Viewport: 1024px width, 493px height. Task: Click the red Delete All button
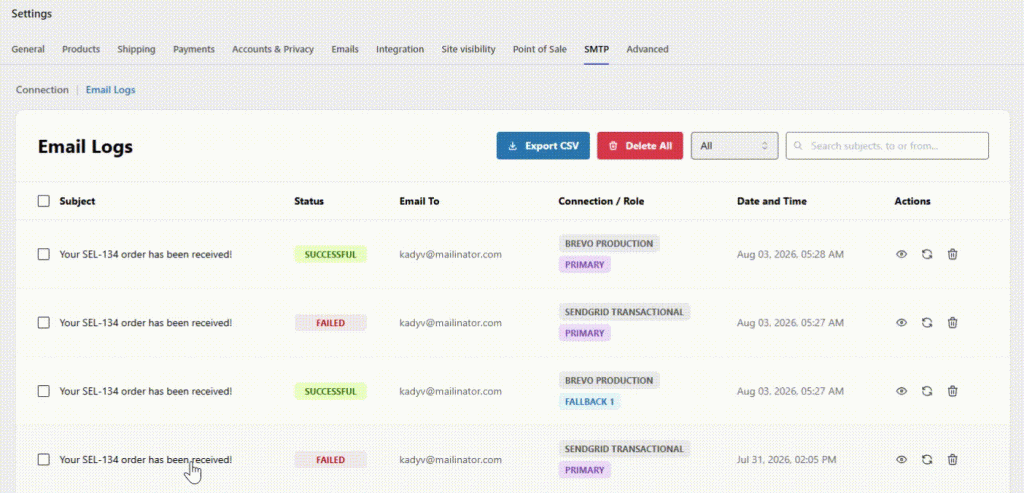(640, 146)
